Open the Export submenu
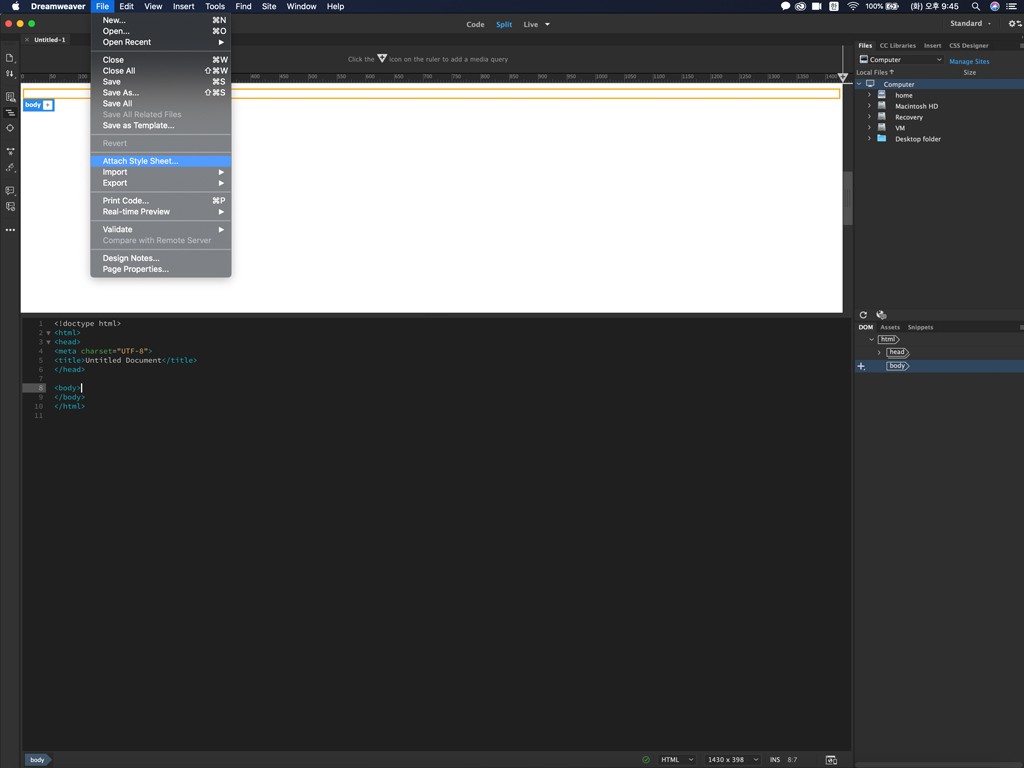 pos(161,183)
